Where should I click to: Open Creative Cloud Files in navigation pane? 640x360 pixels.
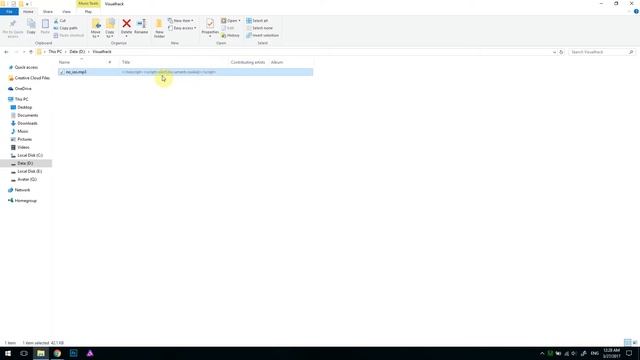(x=32, y=78)
